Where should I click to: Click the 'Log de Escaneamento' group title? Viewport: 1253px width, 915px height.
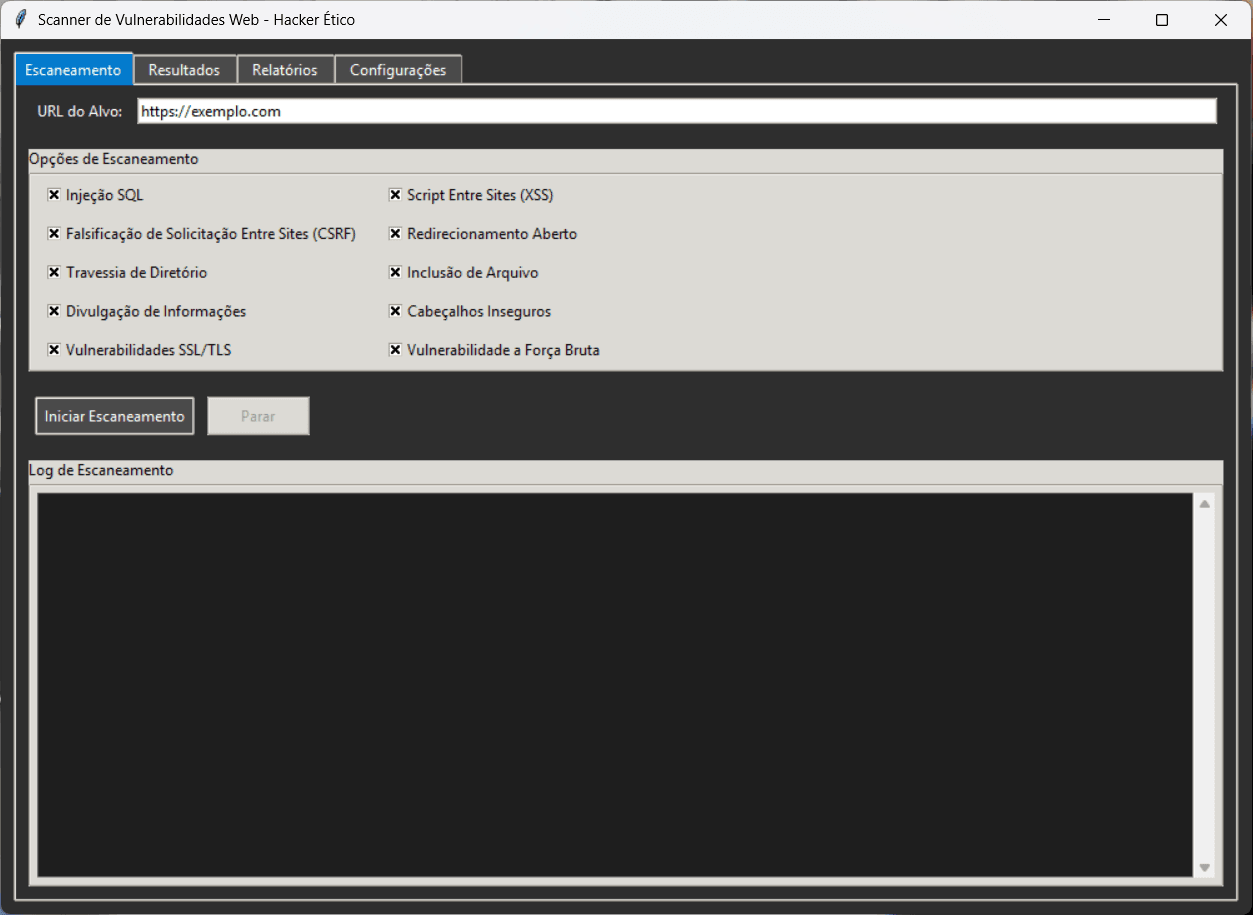click(101, 470)
